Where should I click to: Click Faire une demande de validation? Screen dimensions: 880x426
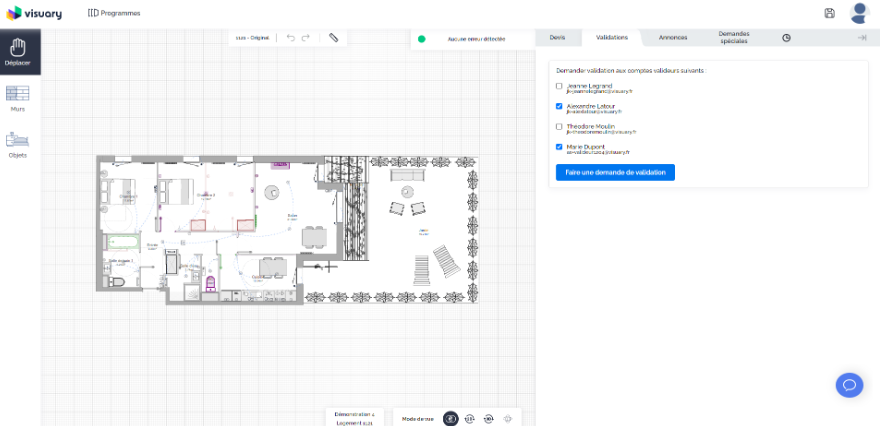click(615, 172)
